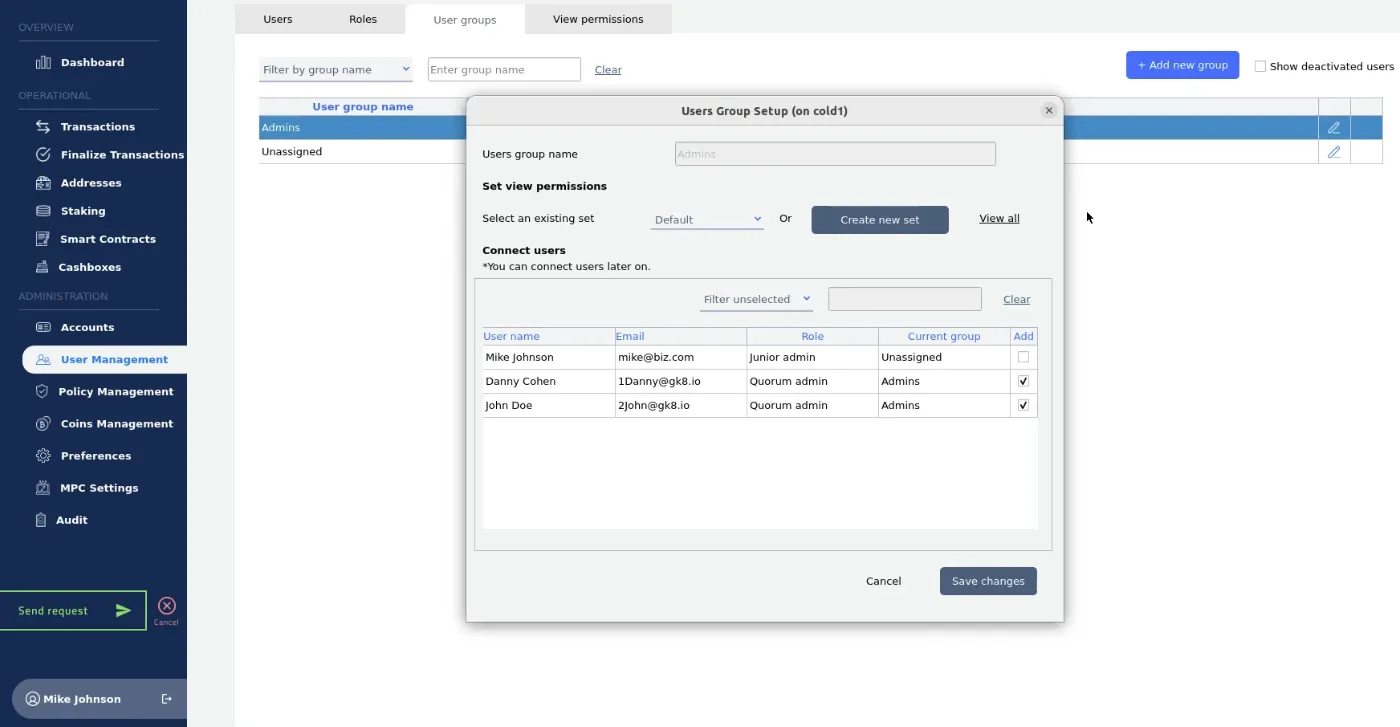This screenshot has width=1400, height=727.
Task: Open Smart Contracts icon
Action: click(x=43, y=239)
